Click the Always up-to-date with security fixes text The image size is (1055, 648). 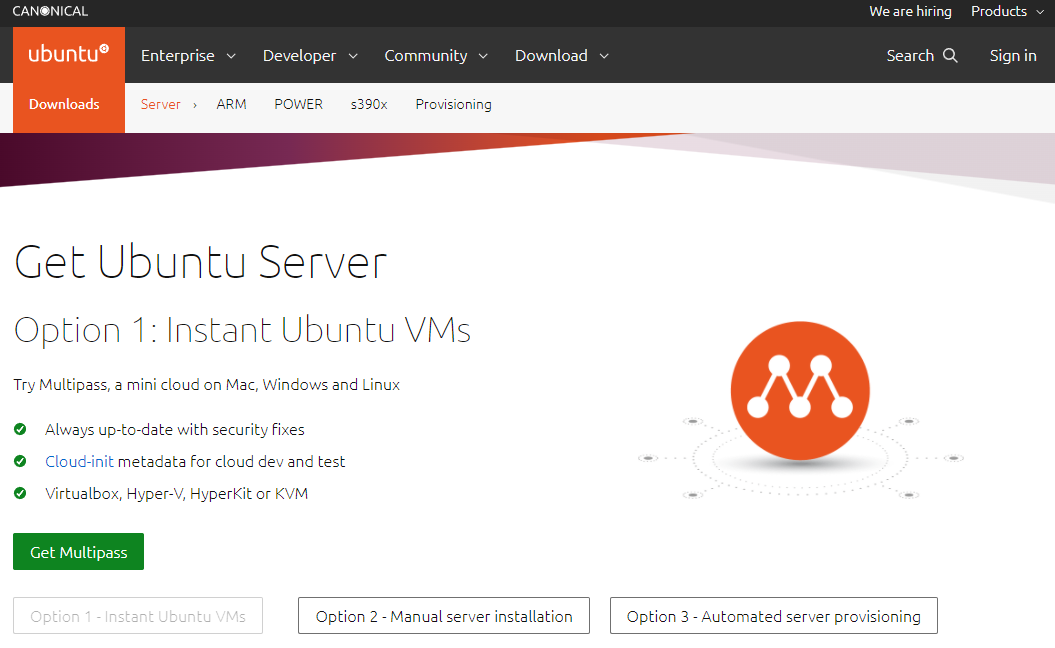point(175,429)
